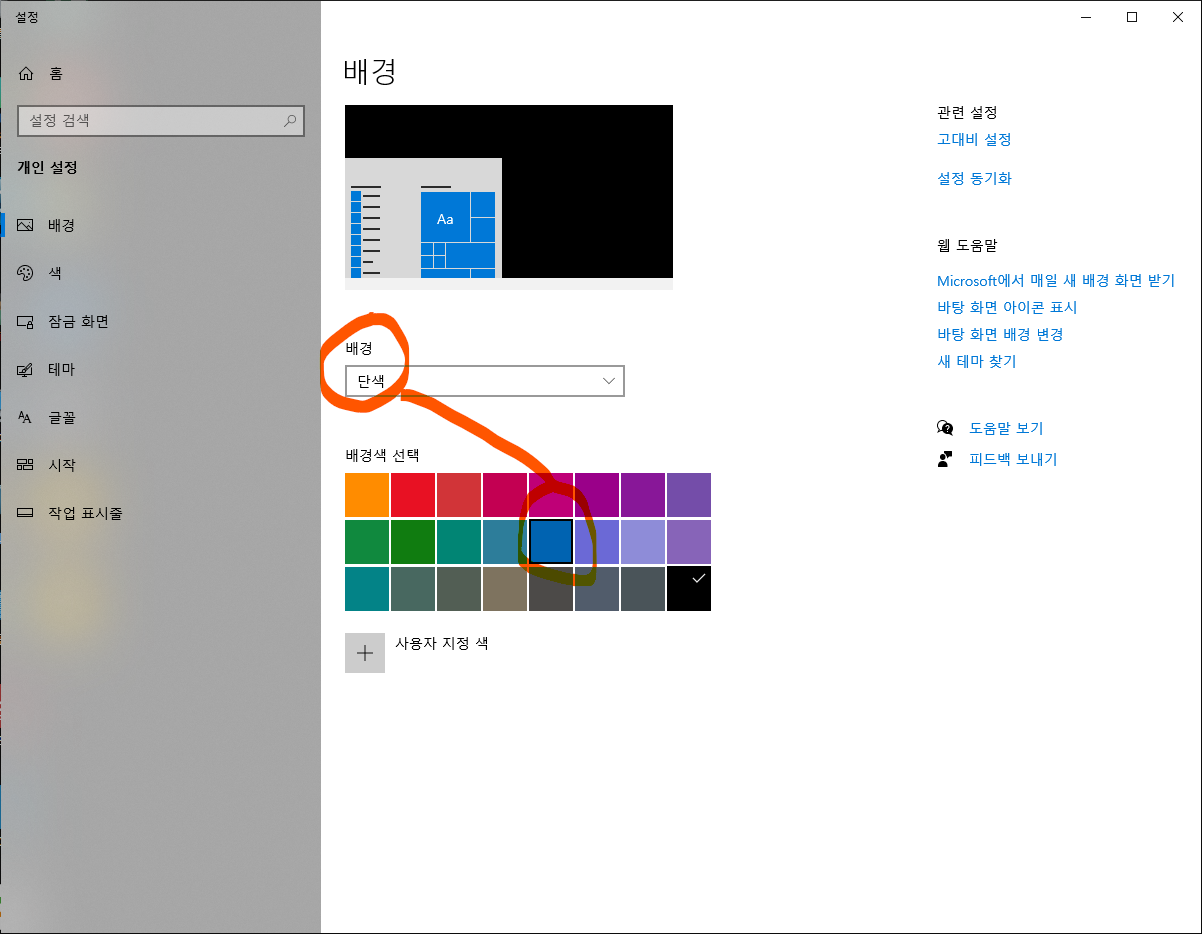This screenshot has height=934, width=1202.
Task: Go to the 홈 home icon
Action: click(26, 73)
